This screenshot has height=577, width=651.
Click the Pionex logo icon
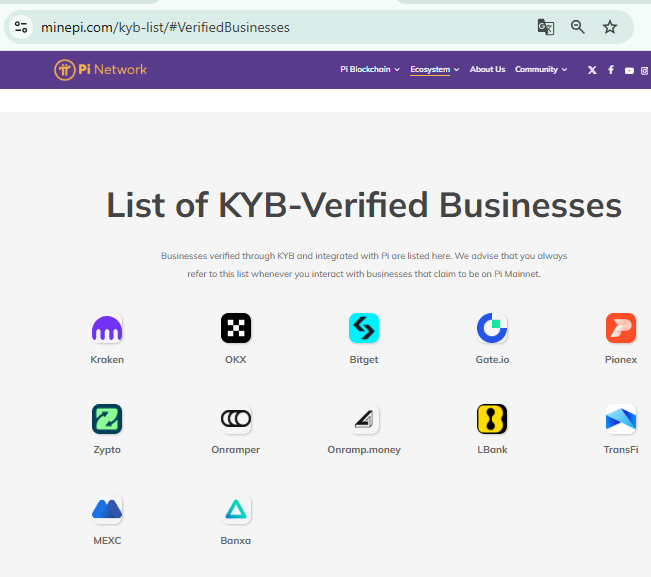(x=621, y=328)
